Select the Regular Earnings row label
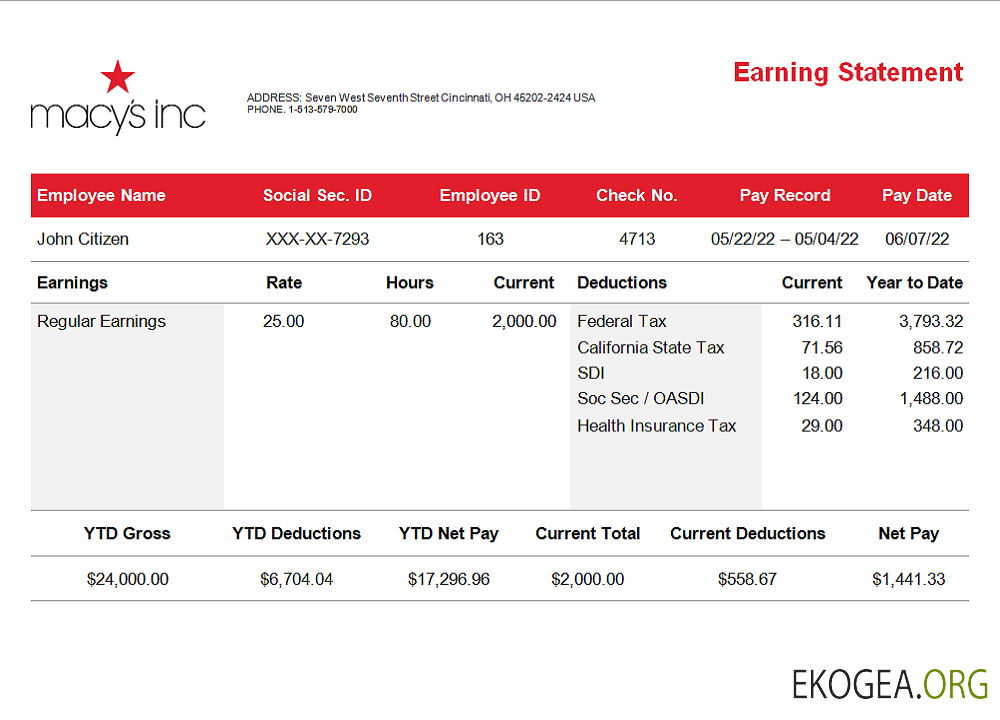Viewport: 1000px width, 720px height. pyautogui.click(x=101, y=322)
